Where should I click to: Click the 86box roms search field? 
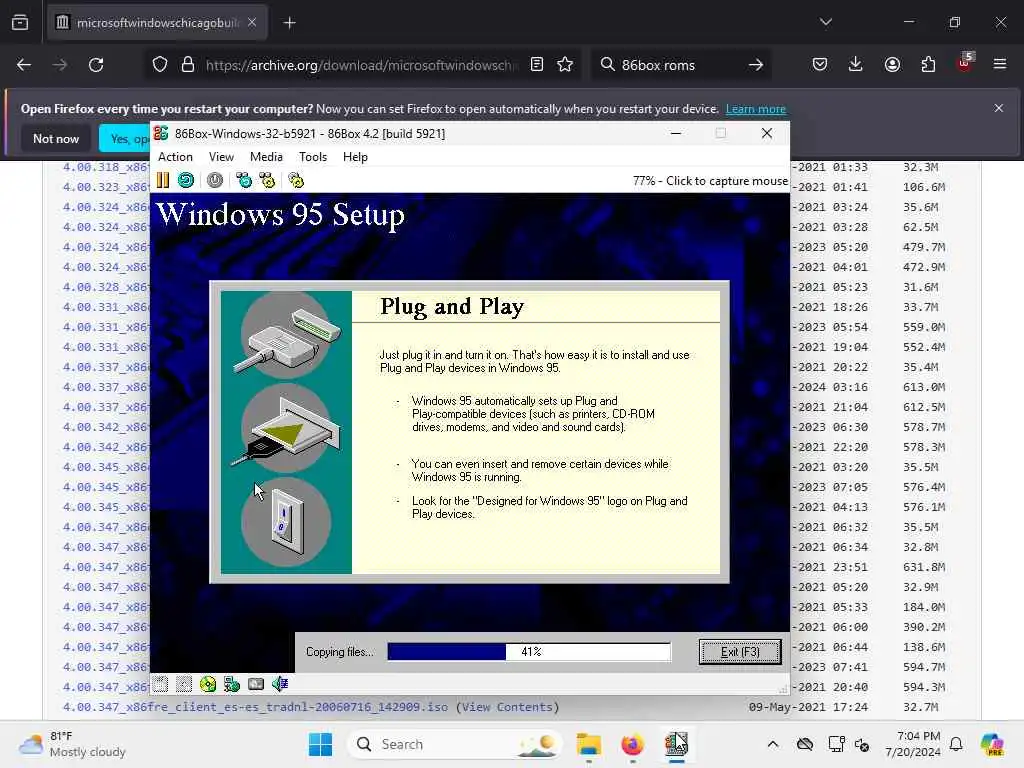[679, 65]
